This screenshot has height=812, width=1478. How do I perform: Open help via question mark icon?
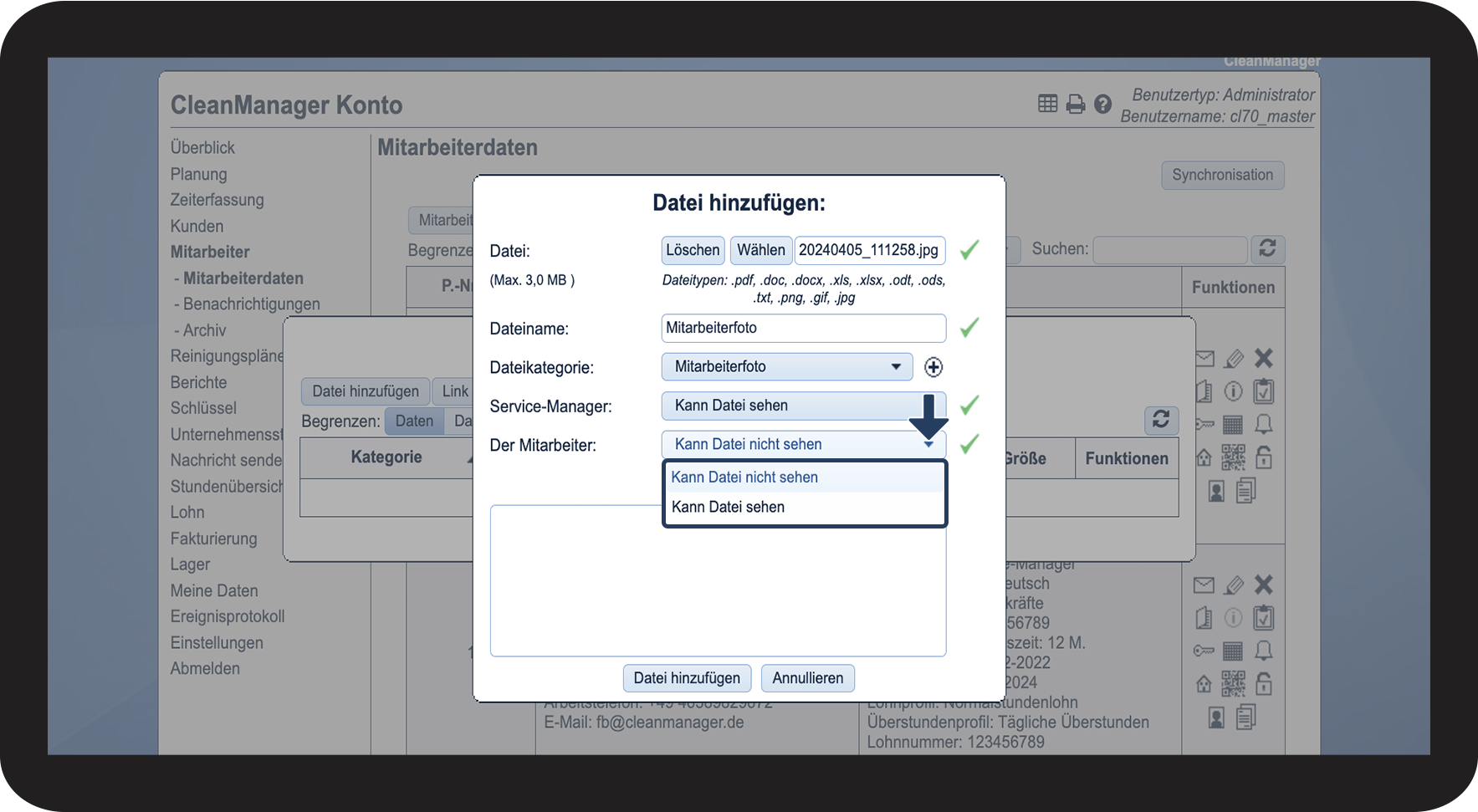click(1102, 104)
